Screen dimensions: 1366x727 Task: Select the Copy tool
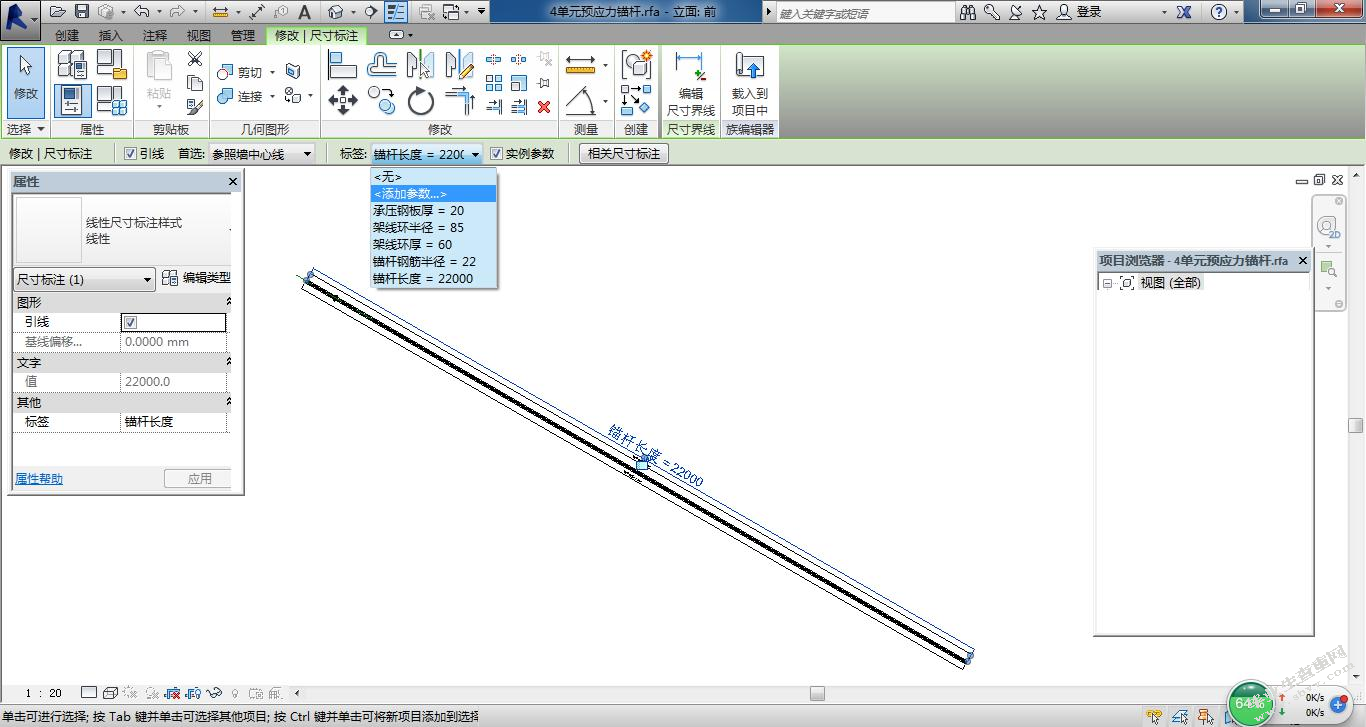[381, 100]
